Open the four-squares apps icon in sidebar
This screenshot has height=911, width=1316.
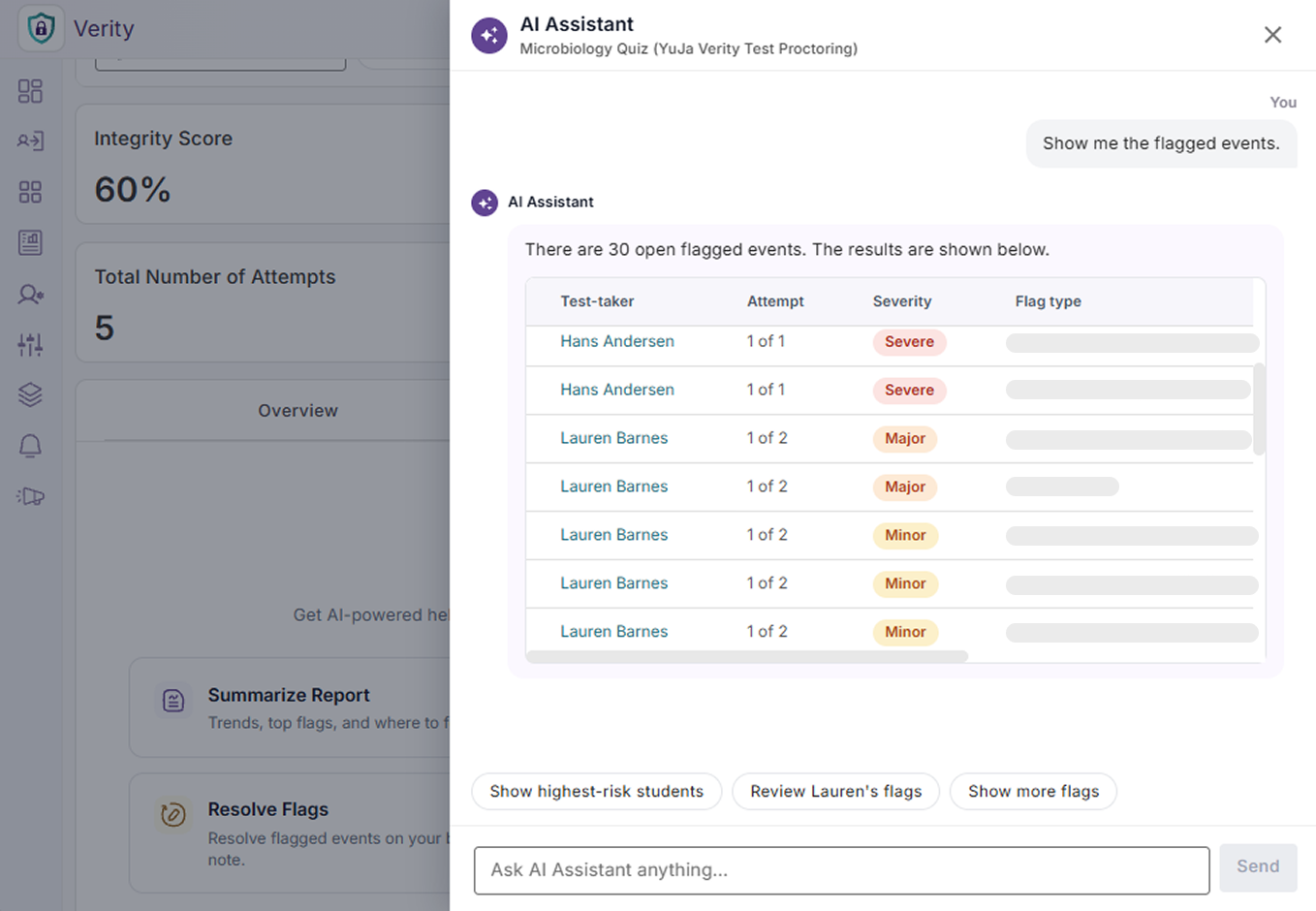(x=30, y=192)
